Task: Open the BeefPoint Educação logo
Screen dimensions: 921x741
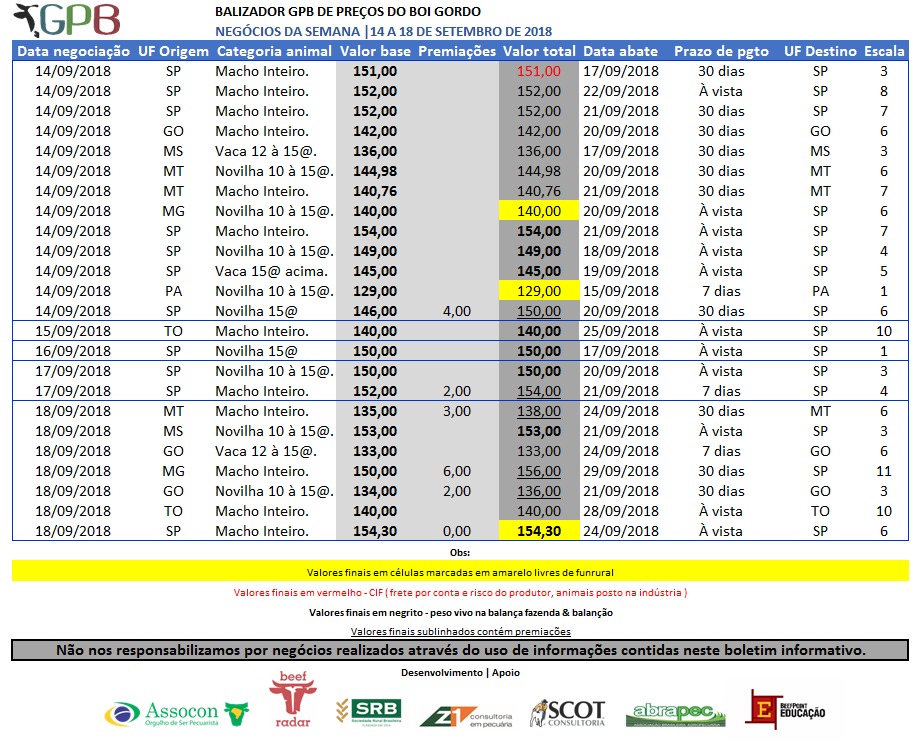Action: (785, 709)
